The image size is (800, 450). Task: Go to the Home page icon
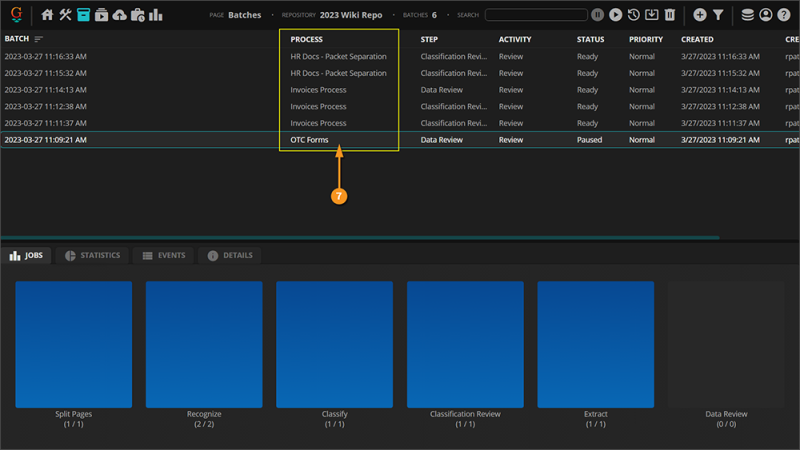click(x=47, y=15)
